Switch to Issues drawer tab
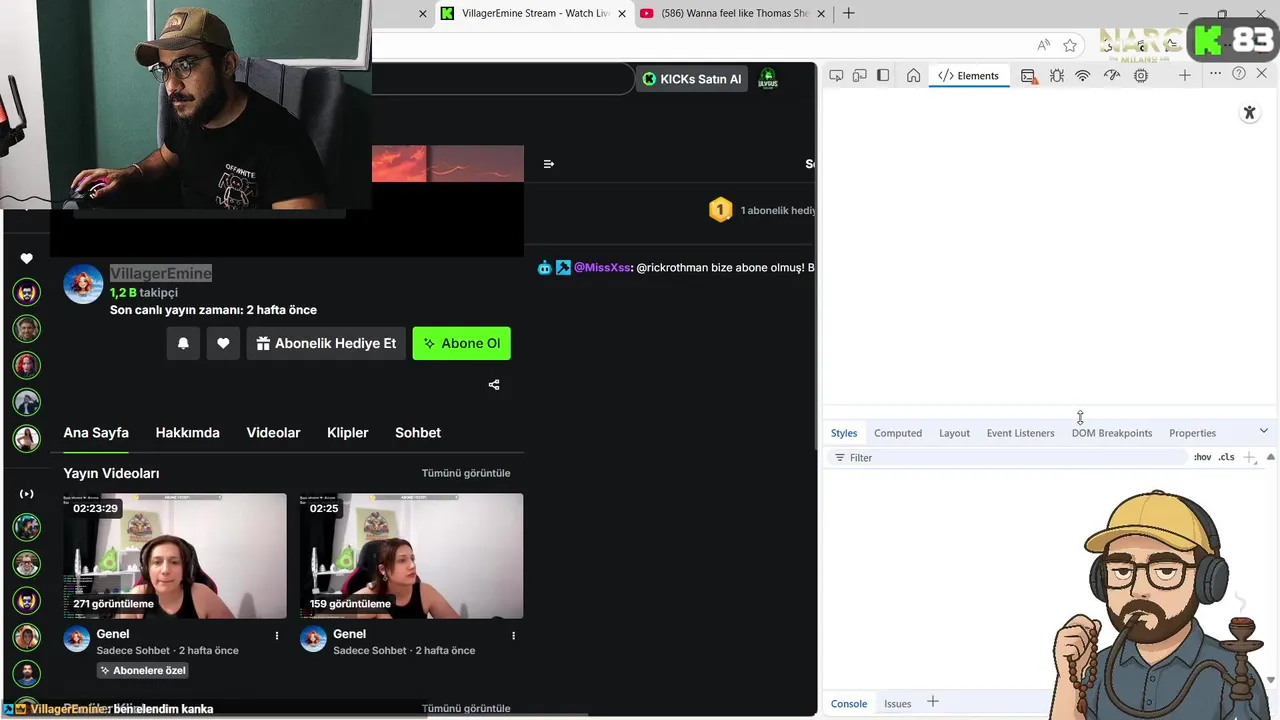 (897, 703)
